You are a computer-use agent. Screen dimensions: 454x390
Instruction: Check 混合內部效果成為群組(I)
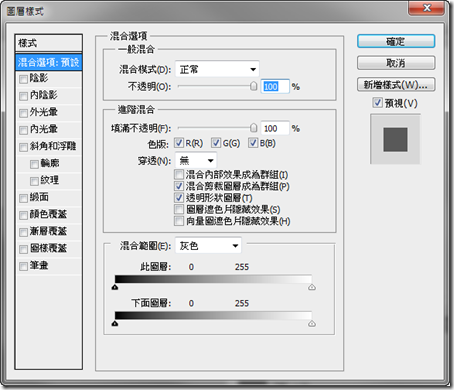point(179,174)
